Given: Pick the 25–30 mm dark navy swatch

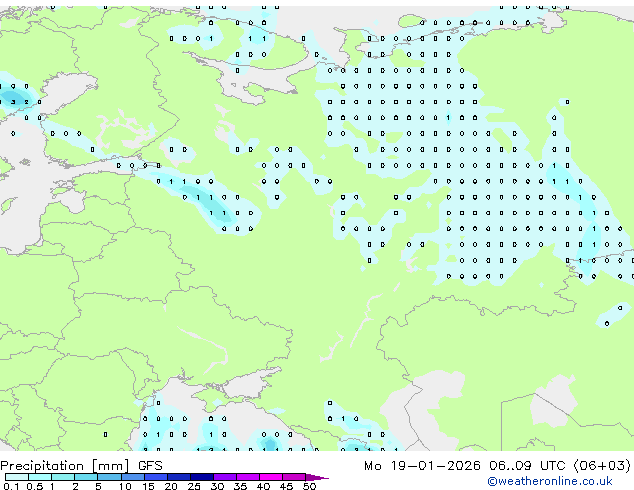Looking at the screenshot, I should tap(202, 477).
